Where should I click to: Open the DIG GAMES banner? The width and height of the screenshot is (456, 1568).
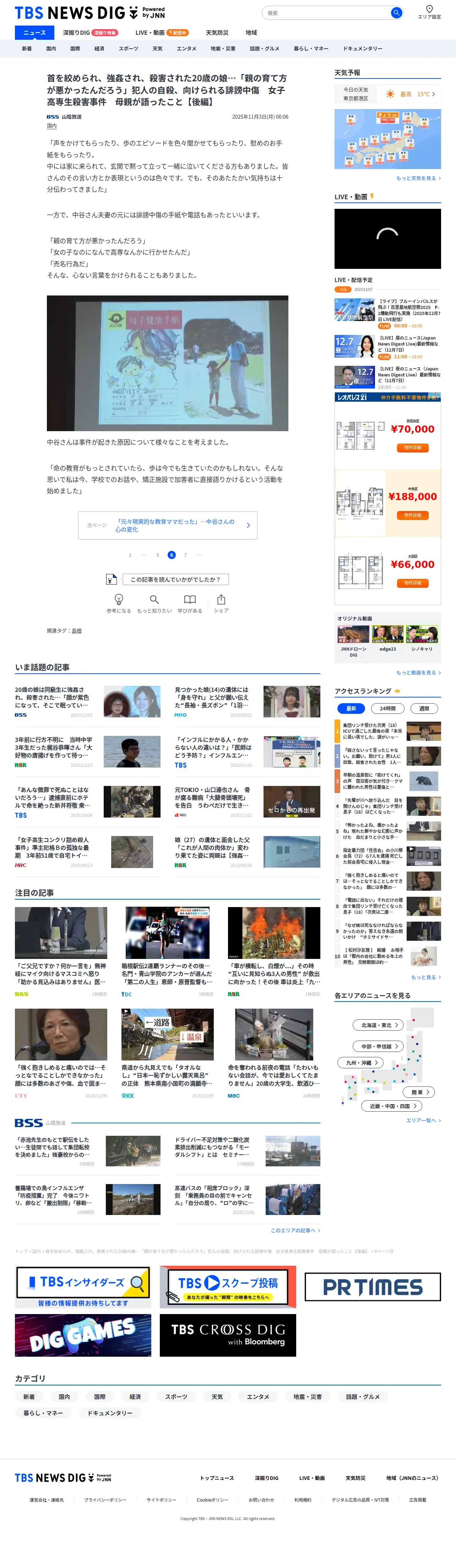83,1335
